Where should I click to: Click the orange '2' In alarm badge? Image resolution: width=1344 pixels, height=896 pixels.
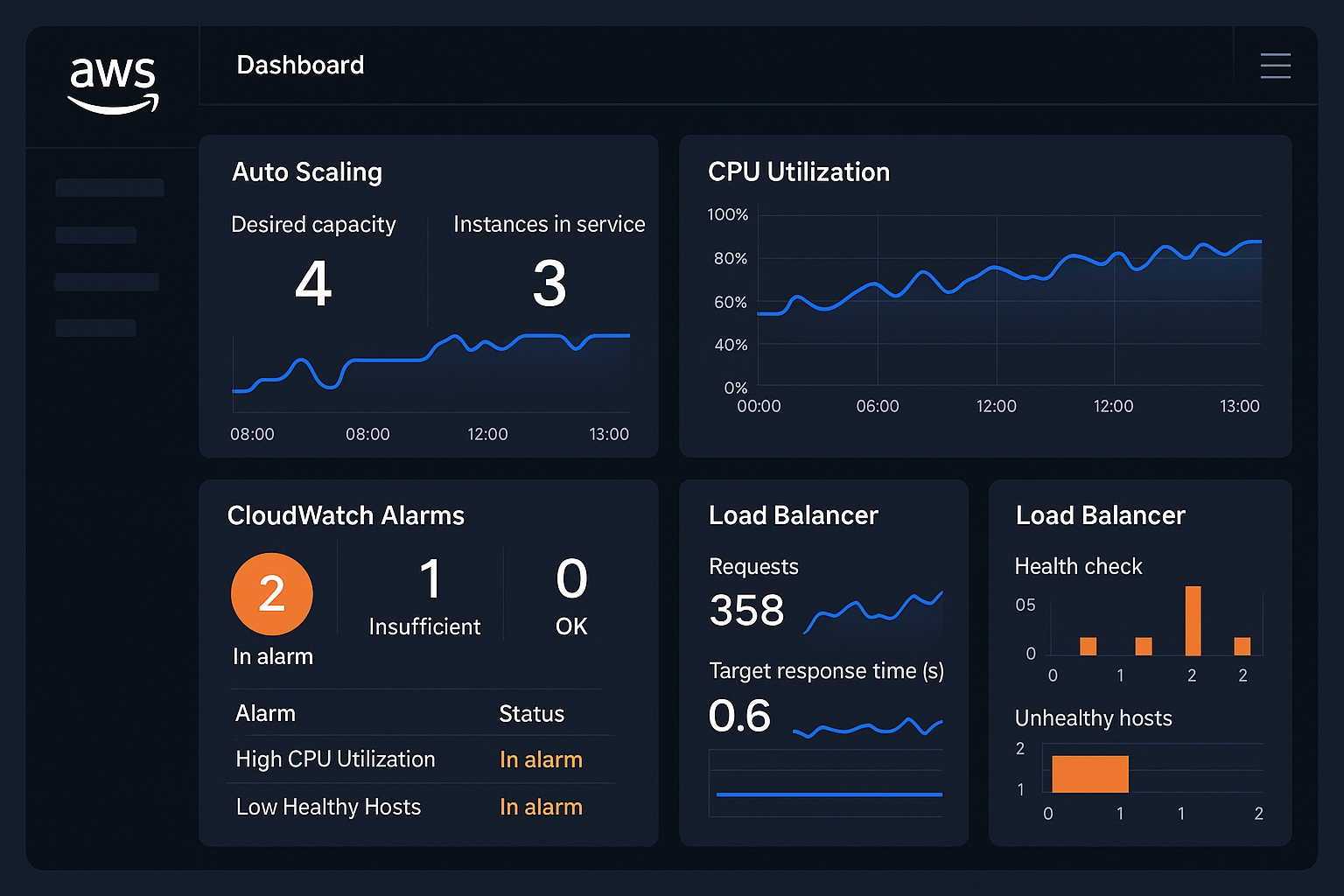[271, 593]
